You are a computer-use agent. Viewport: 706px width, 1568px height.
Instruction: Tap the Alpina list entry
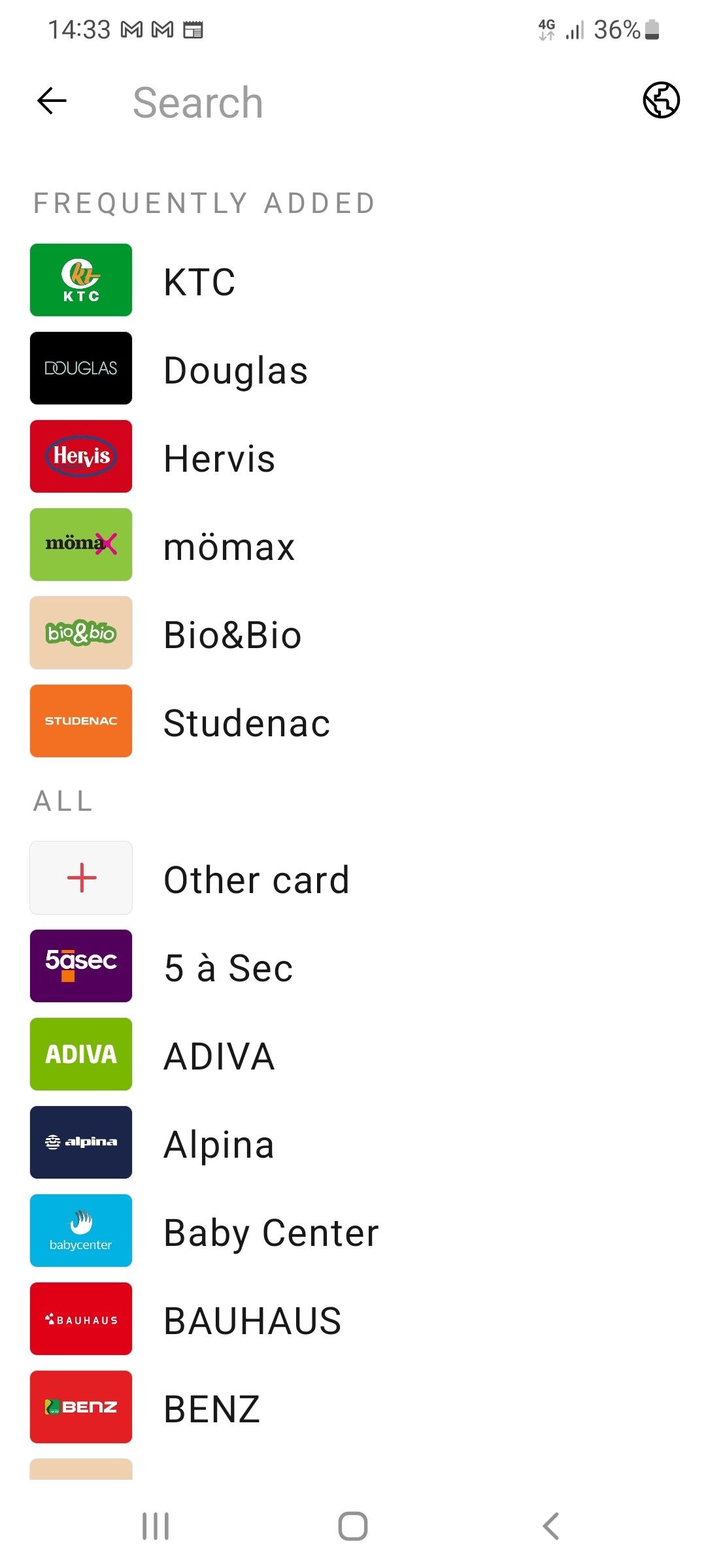[219, 1144]
